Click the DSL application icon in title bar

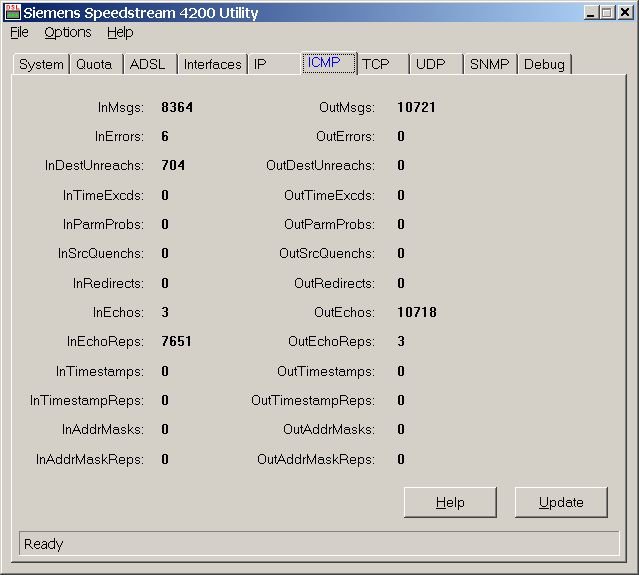[13, 12]
